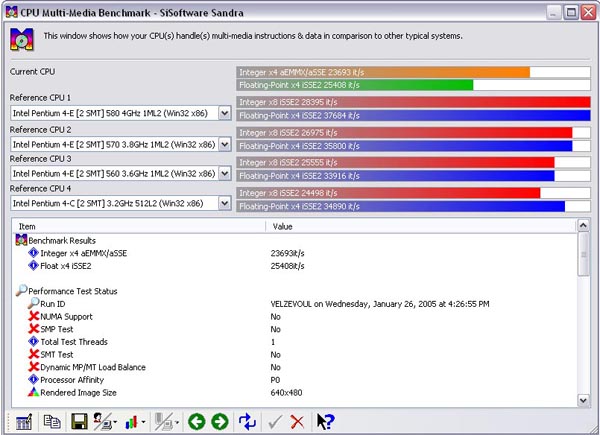Select the 'Performance Test Status' row text
Viewport: 600px width, 435px height.
point(73,291)
